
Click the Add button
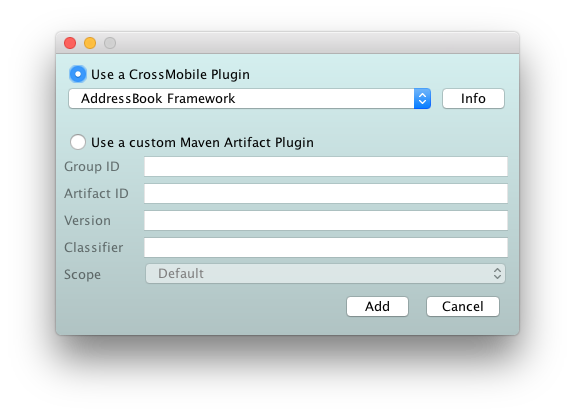(377, 306)
